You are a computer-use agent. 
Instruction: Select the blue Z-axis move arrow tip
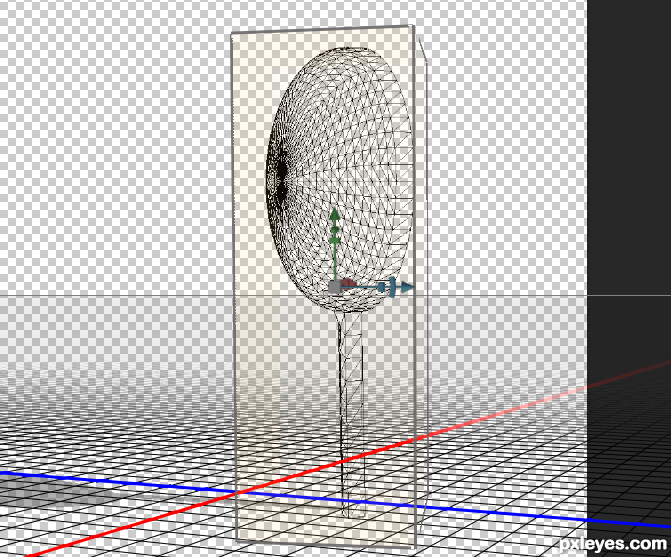(407, 287)
